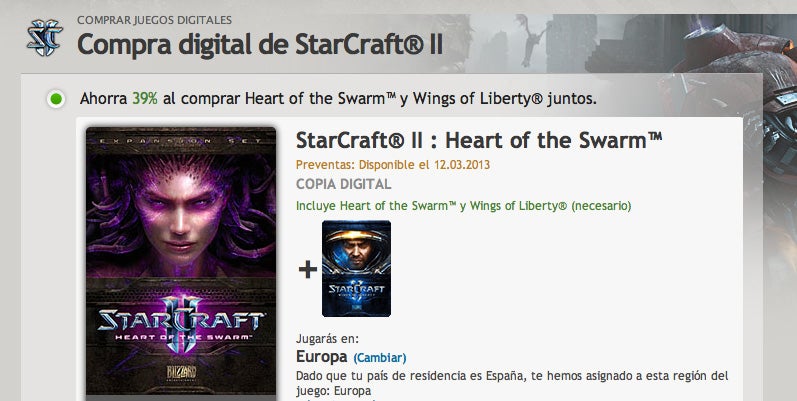Click the Compra digital de StarCraft II heading
This screenshot has width=797, height=401.
260,44
